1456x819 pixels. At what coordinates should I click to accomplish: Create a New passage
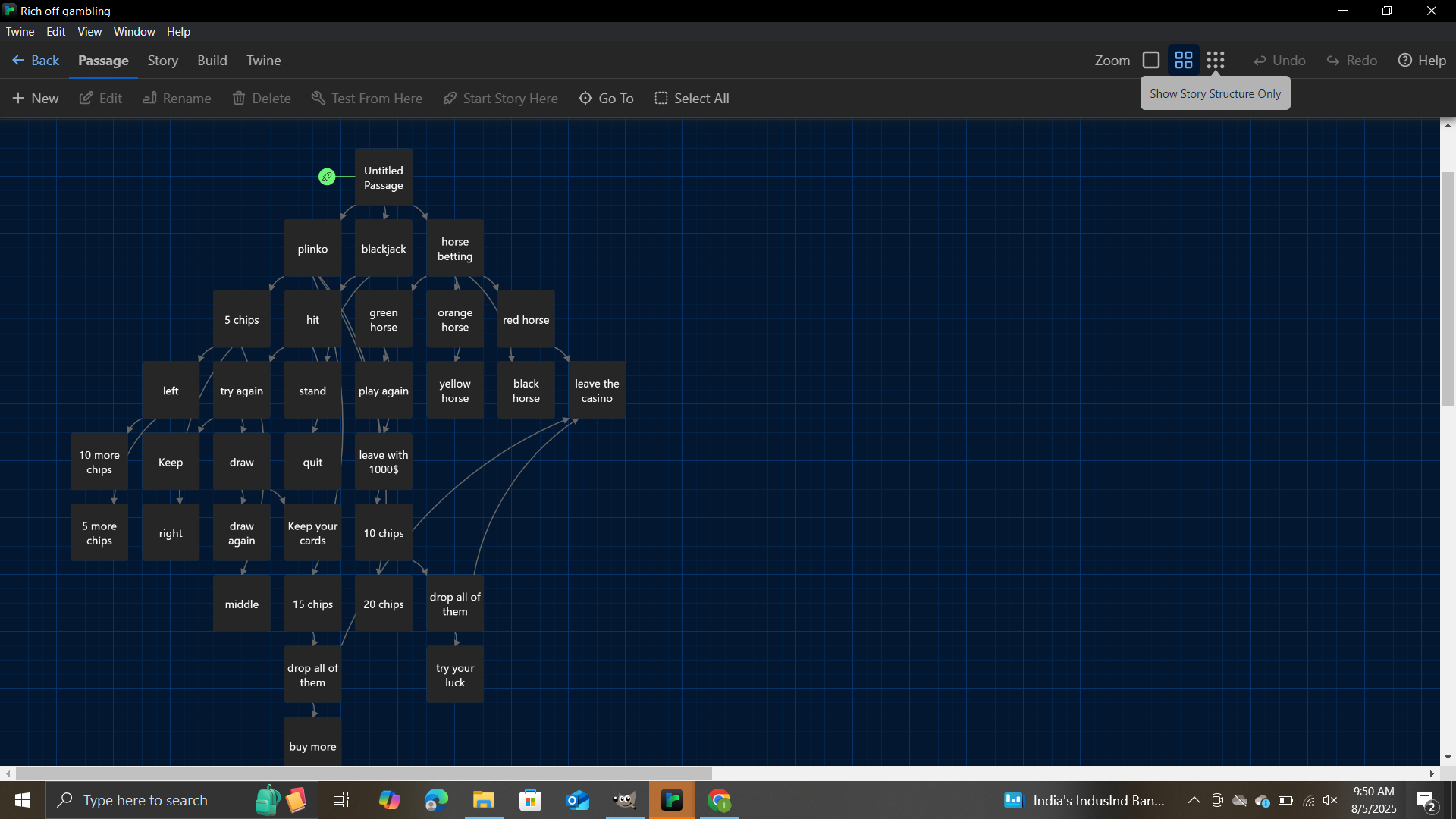coord(35,98)
